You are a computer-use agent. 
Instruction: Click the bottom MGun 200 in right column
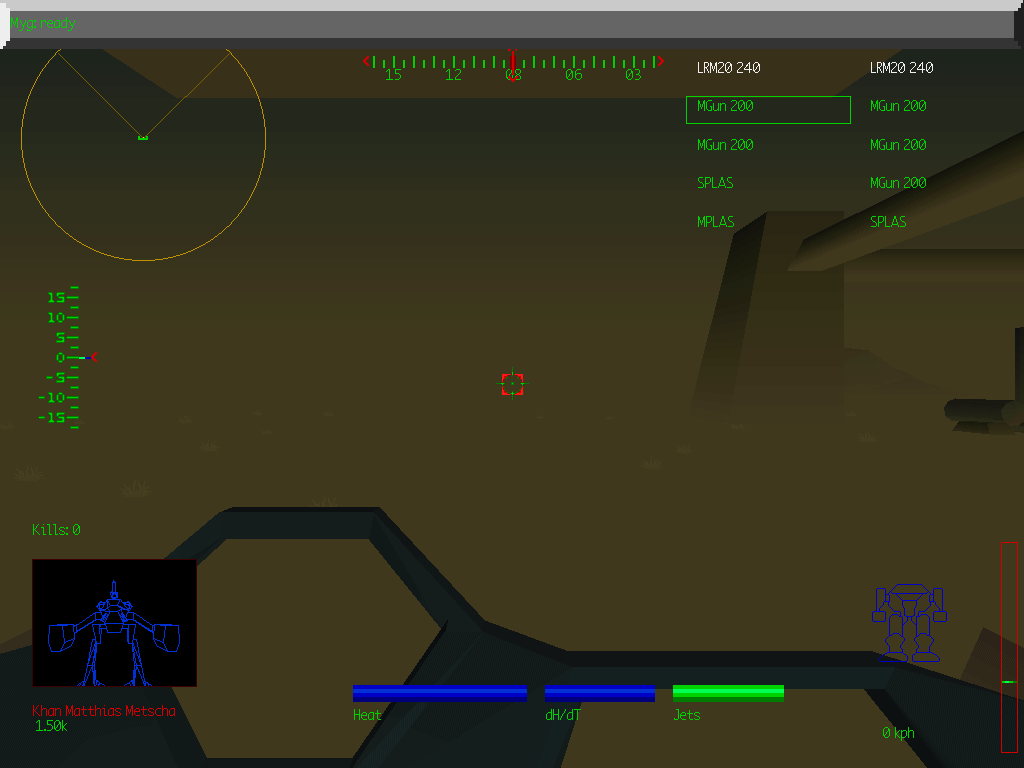click(x=896, y=183)
